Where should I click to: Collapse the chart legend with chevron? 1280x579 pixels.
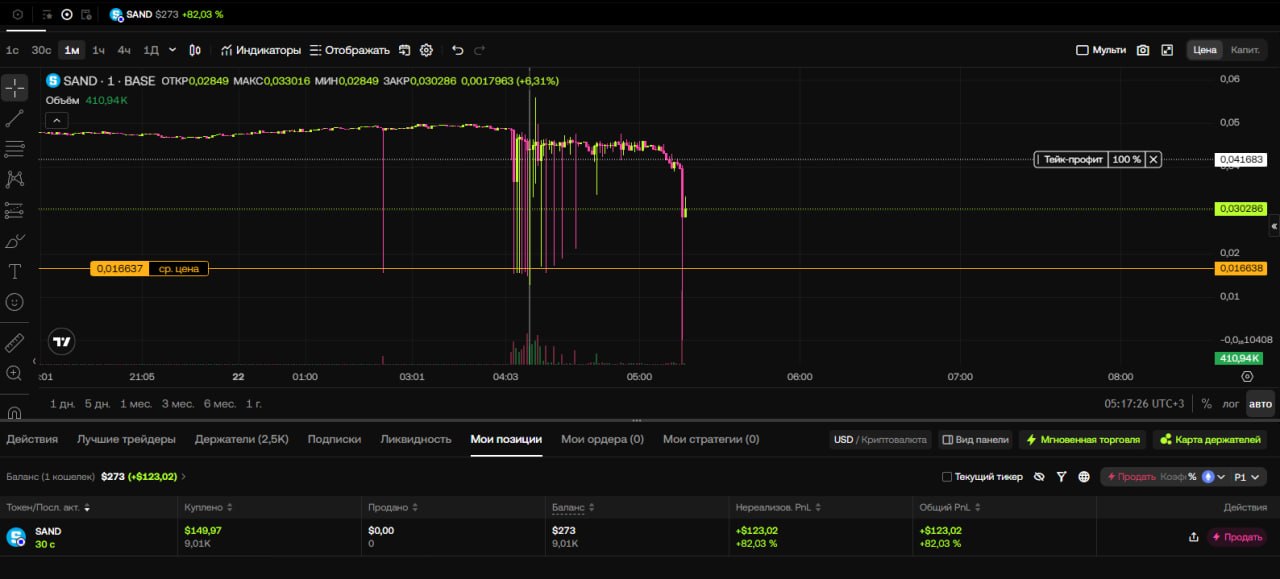57,120
